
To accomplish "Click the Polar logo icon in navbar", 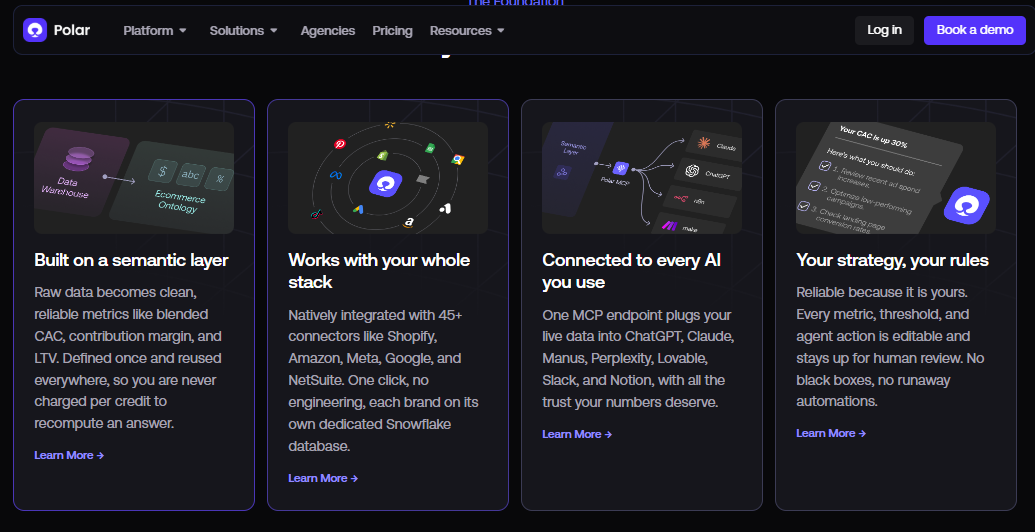I will (34, 30).
